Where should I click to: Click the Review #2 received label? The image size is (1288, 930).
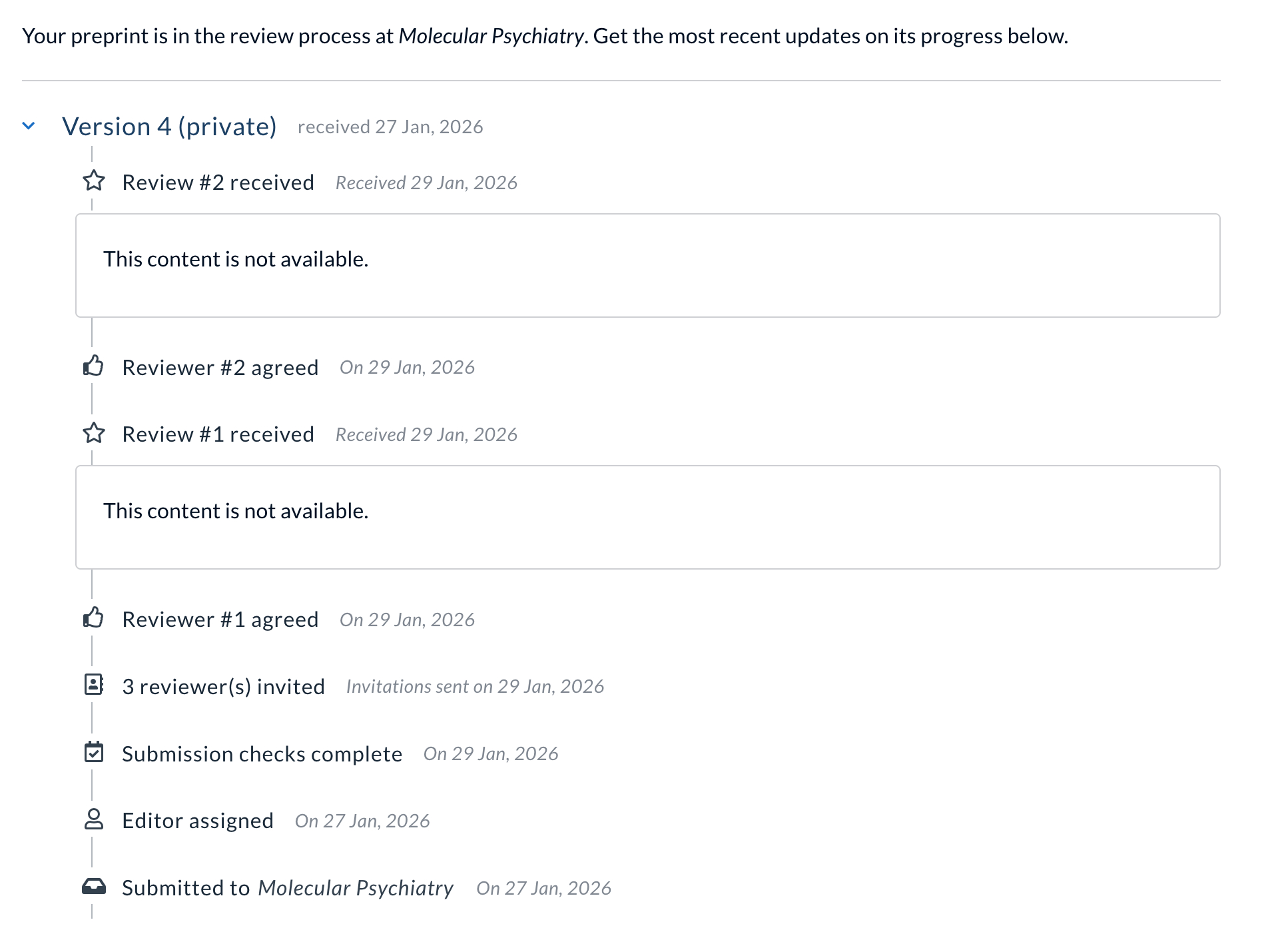(x=218, y=183)
